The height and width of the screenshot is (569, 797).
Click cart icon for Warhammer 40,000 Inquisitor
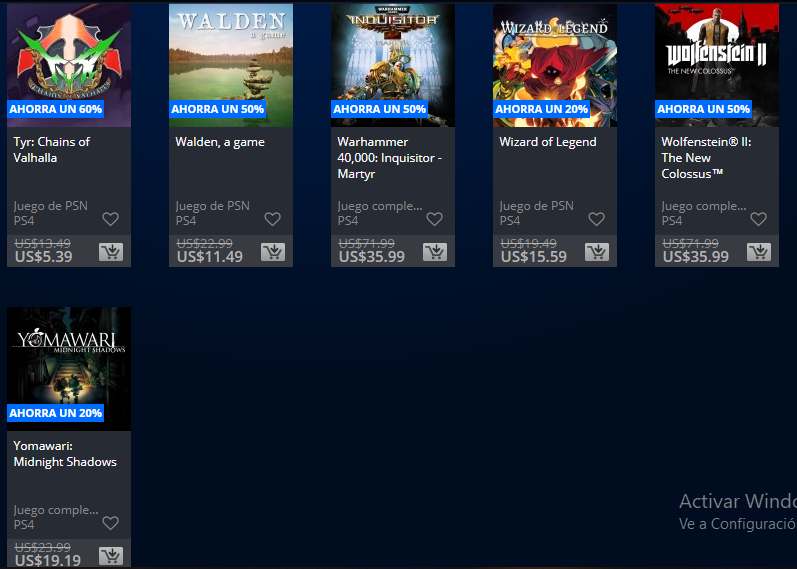click(x=435, y=252)
